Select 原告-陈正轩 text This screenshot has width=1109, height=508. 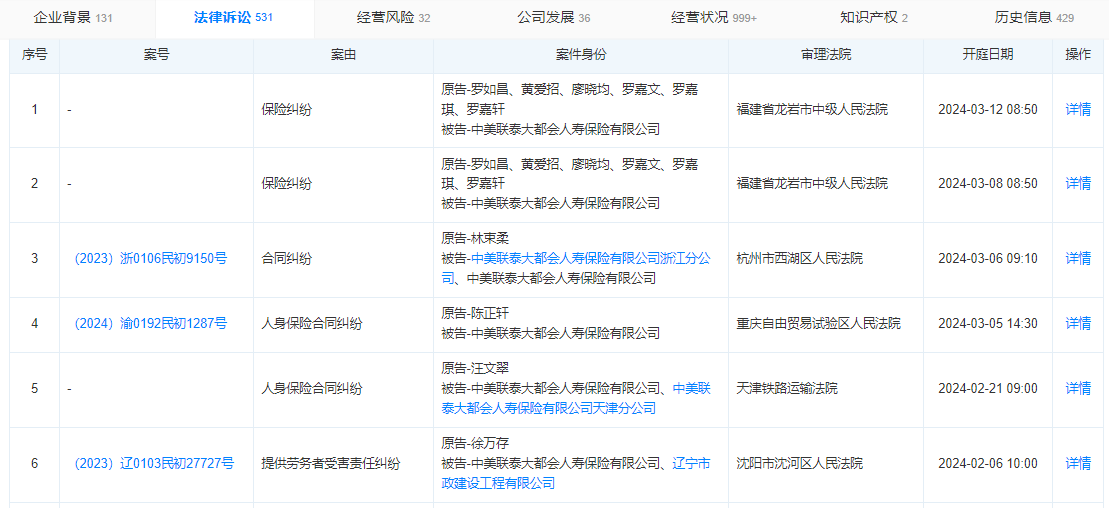click(475, 313)
